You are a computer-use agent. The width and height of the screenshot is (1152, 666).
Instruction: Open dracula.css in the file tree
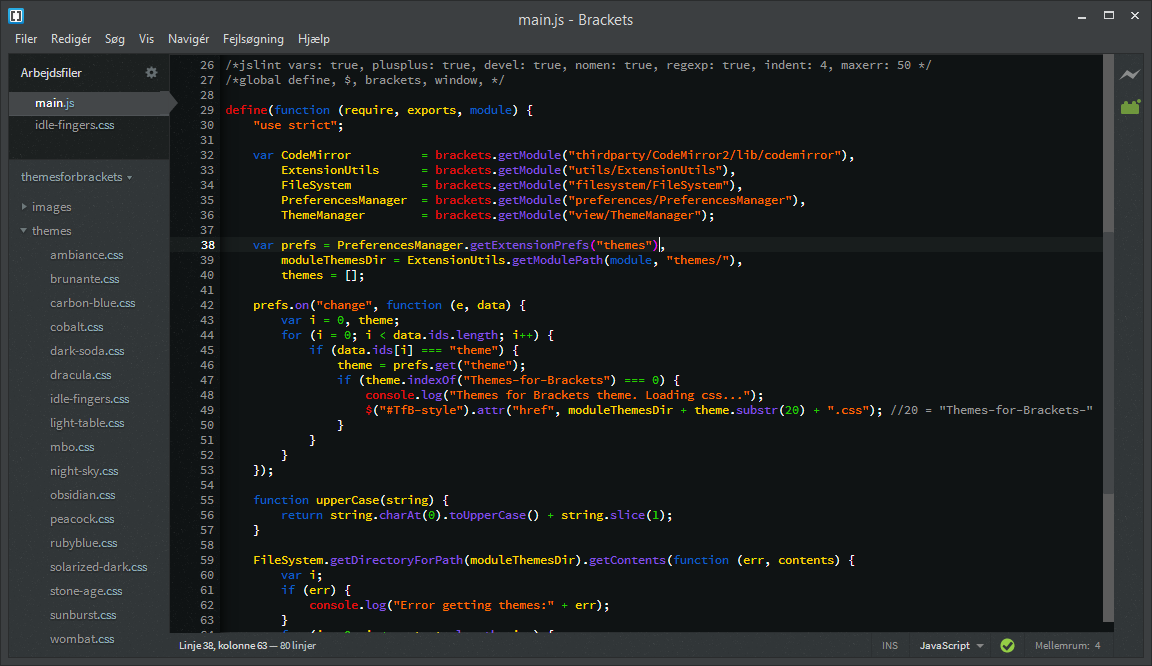click(81, 375)
